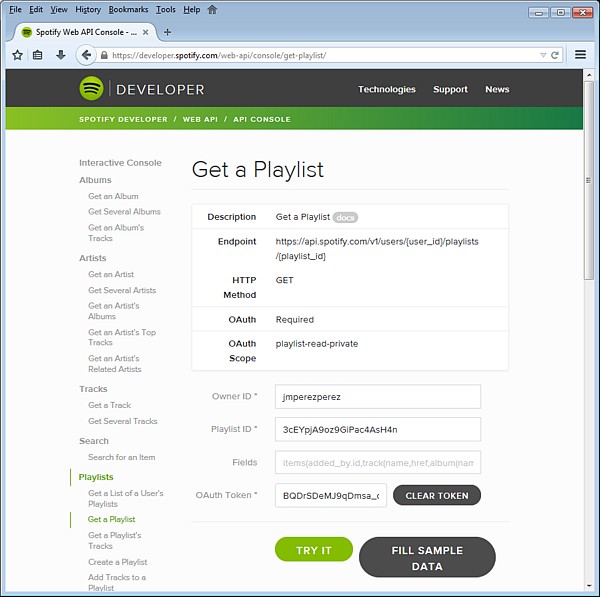Click the bookmark star icon
The image size is (600, 597).
click(x=18, y=55)
